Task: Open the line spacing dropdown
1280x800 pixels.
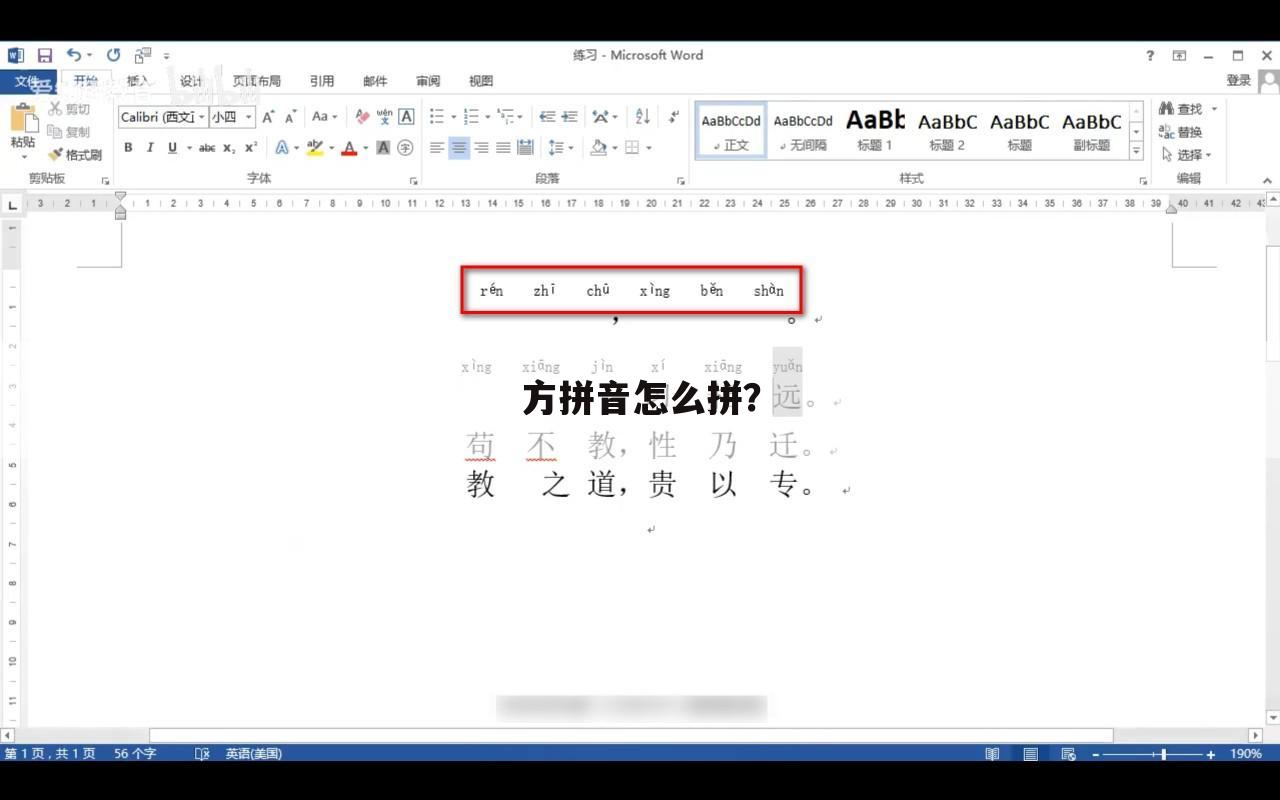Action: pyautogui.click(x=561, y=148)
